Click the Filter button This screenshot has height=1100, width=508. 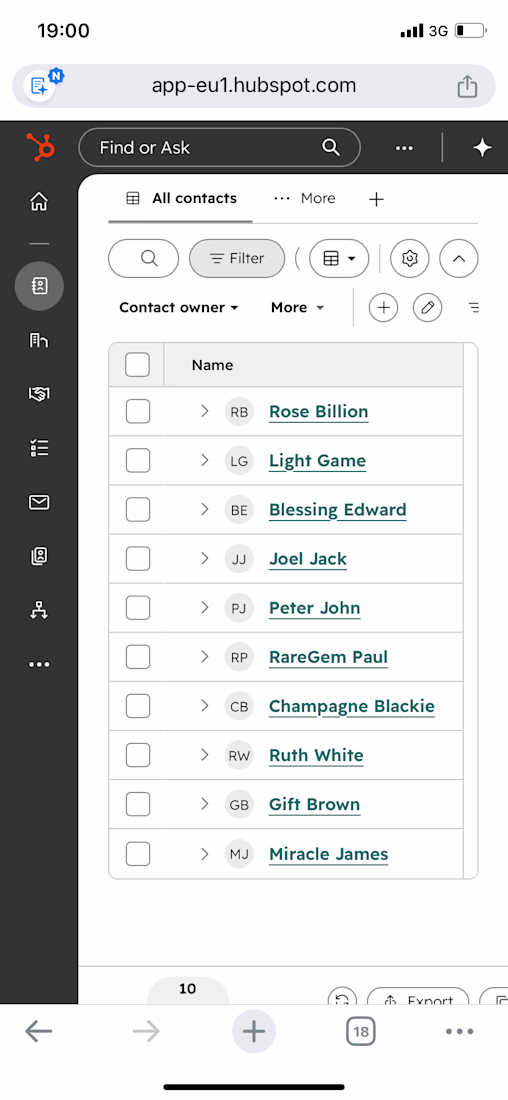pyautogui.click(x=237, y=258)
